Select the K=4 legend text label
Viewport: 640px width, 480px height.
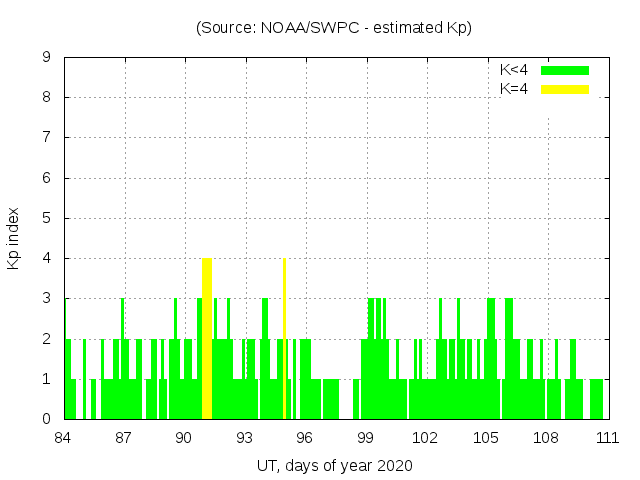pos(514,89)
